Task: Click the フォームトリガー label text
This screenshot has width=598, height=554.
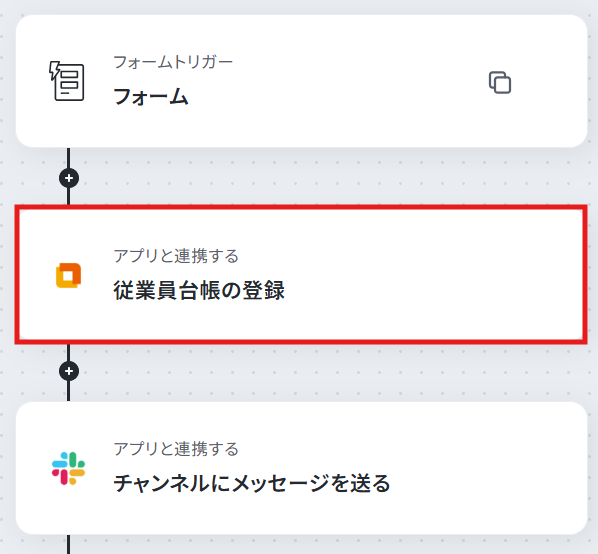Action: coord(173,62)
